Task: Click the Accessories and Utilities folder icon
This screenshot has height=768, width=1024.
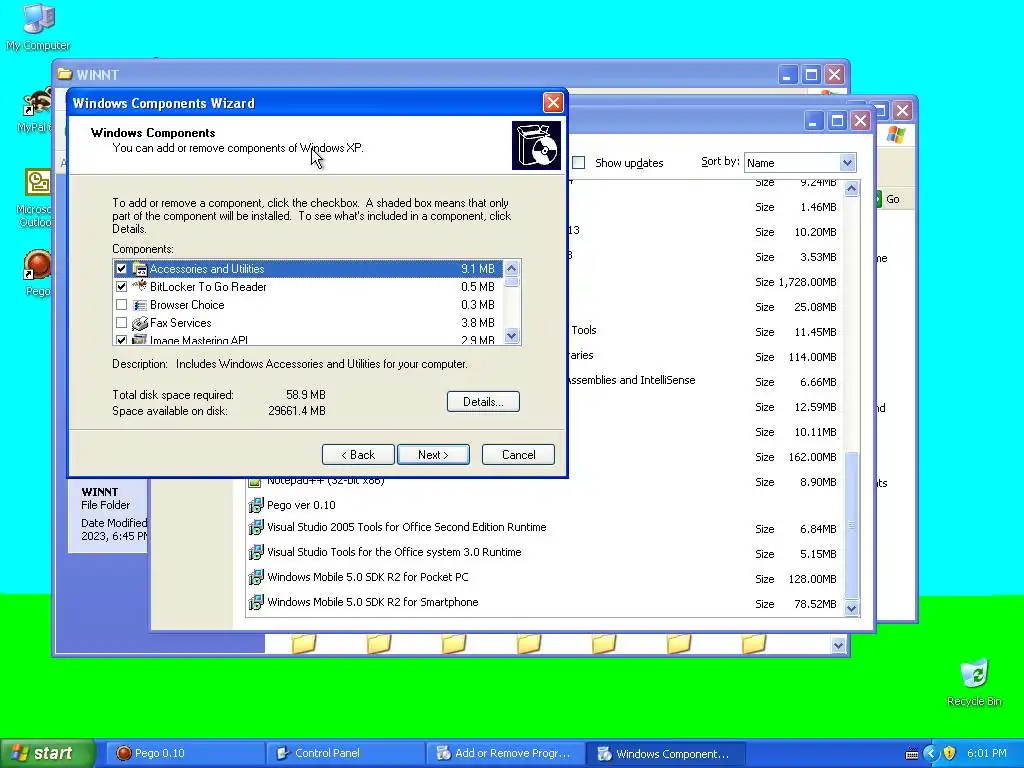Action: pos(139,269)
